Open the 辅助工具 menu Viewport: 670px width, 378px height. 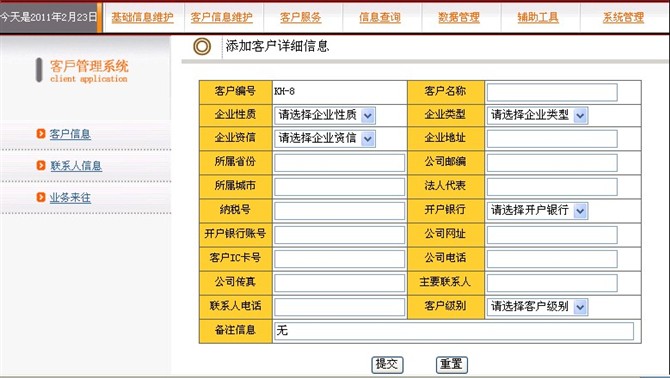[538, 18]
